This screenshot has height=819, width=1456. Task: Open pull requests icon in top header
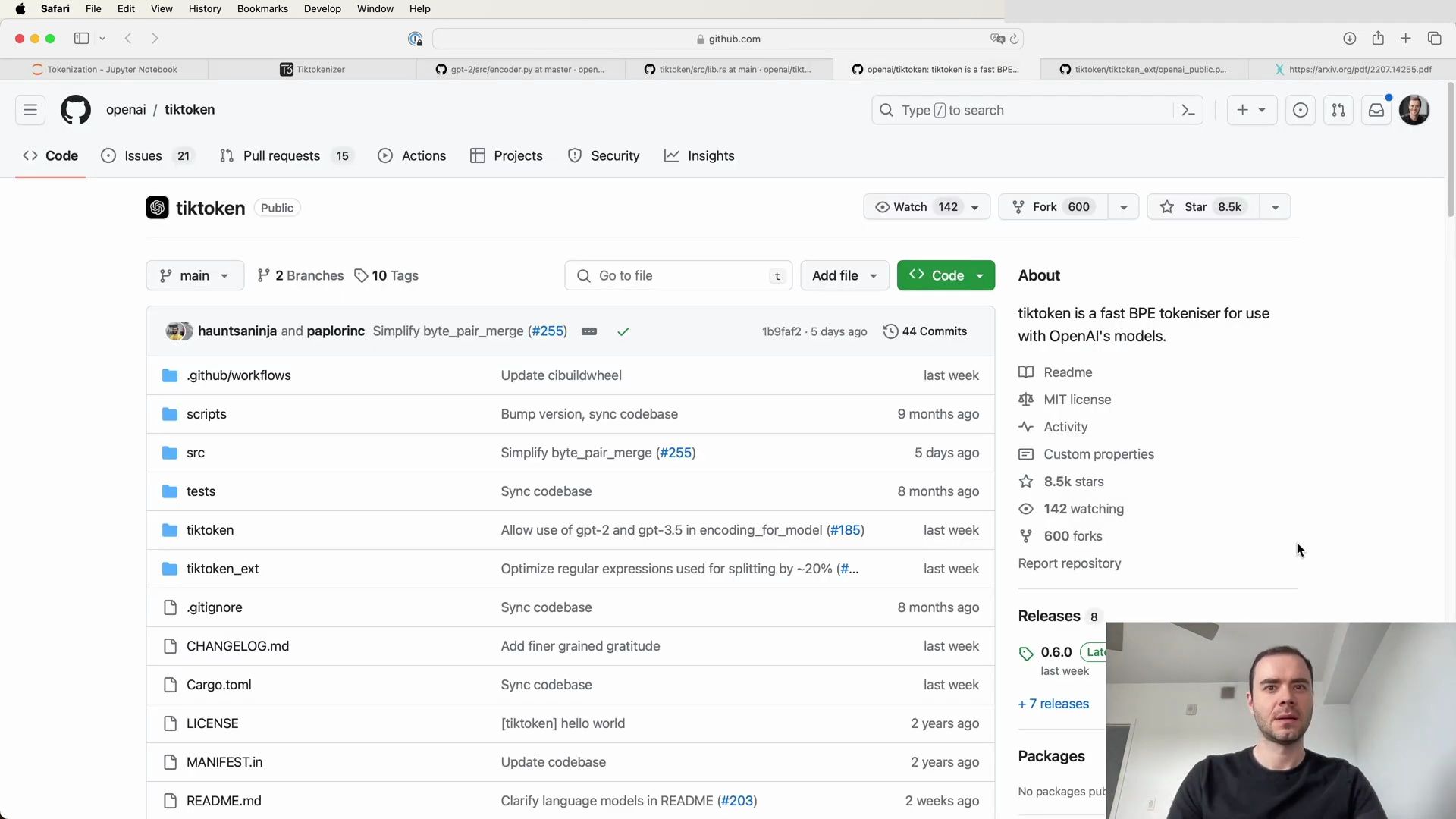click(1338, 110)
